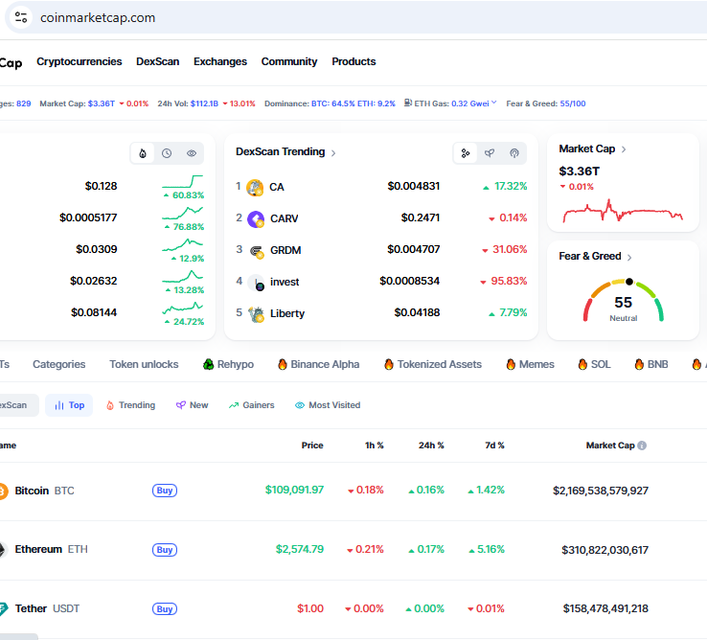Click the Market Cap info icon
The width and height of the screenshot is (707, 640).
point(642,446)
